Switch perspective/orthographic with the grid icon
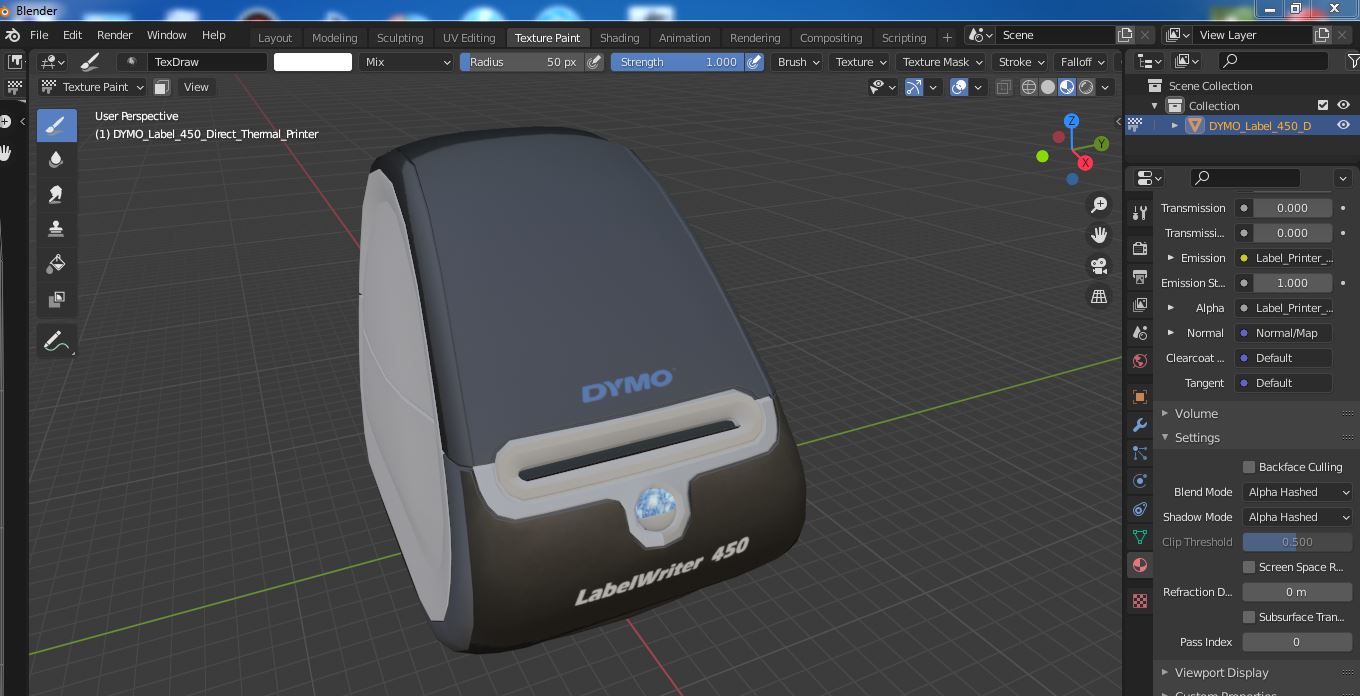The height and width of the screenshot is (696, 1360). tap(1099, 297)
